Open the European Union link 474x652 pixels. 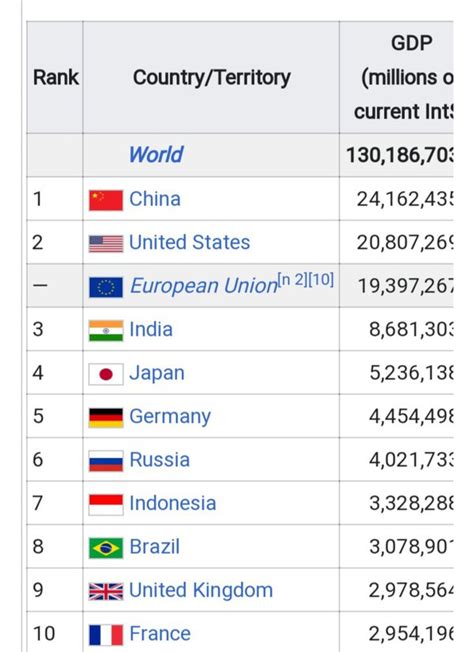pos(203,286)
